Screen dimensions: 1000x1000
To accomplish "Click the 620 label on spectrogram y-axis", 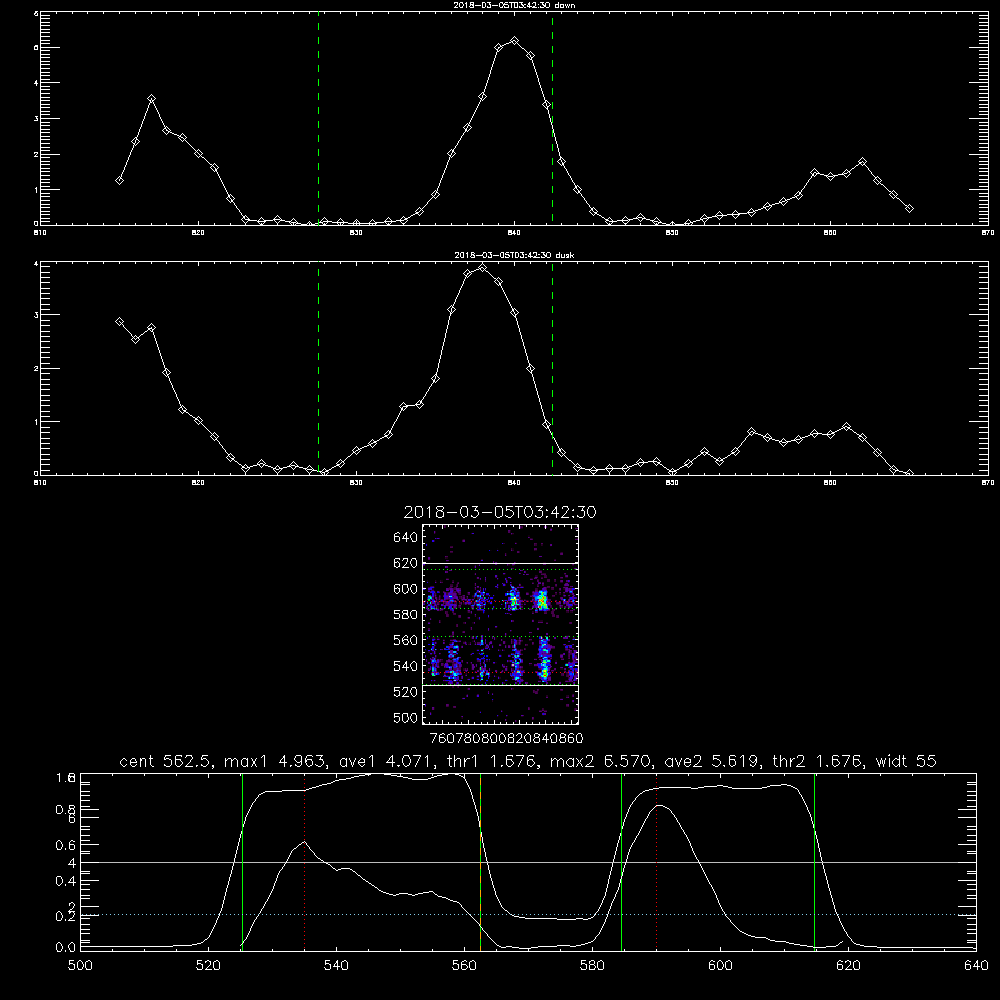I will point(405,563).
